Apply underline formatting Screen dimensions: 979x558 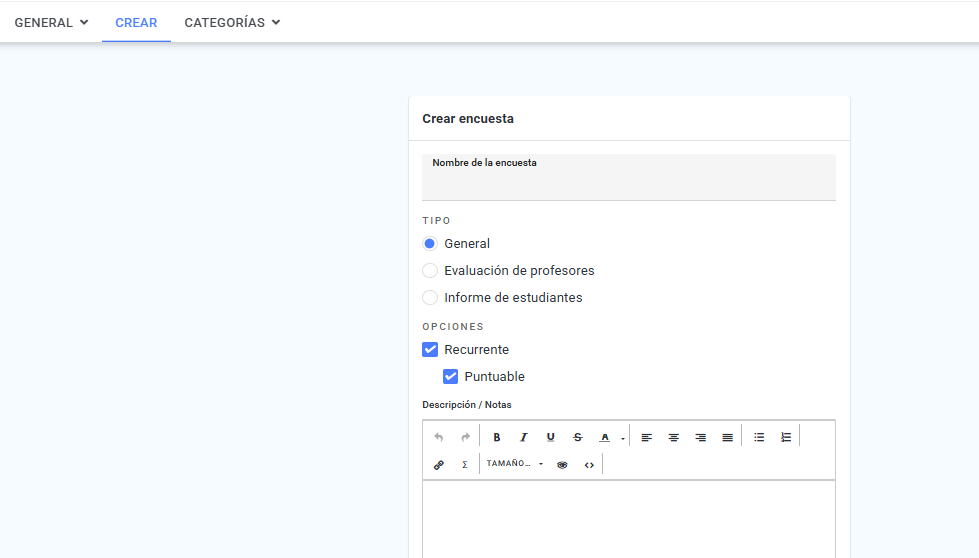pyautogui.click(x=550, y=437)
